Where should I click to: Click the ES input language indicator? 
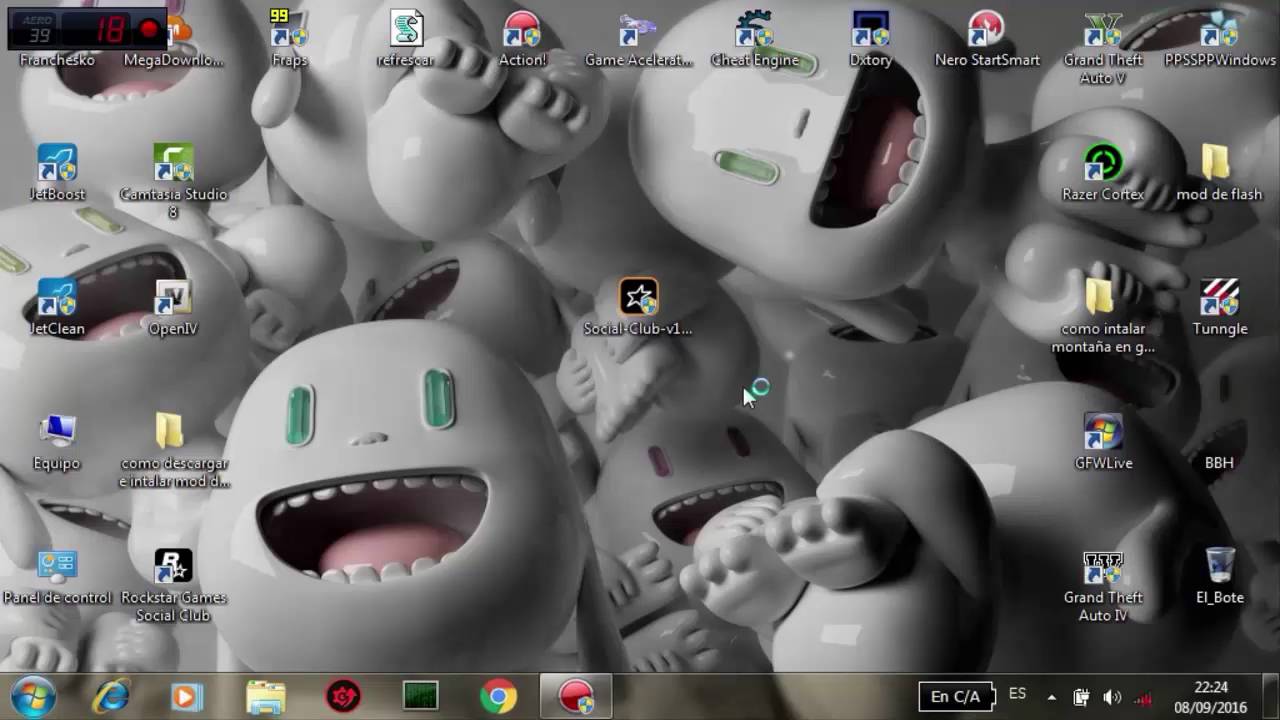[x=1017, y=694]
